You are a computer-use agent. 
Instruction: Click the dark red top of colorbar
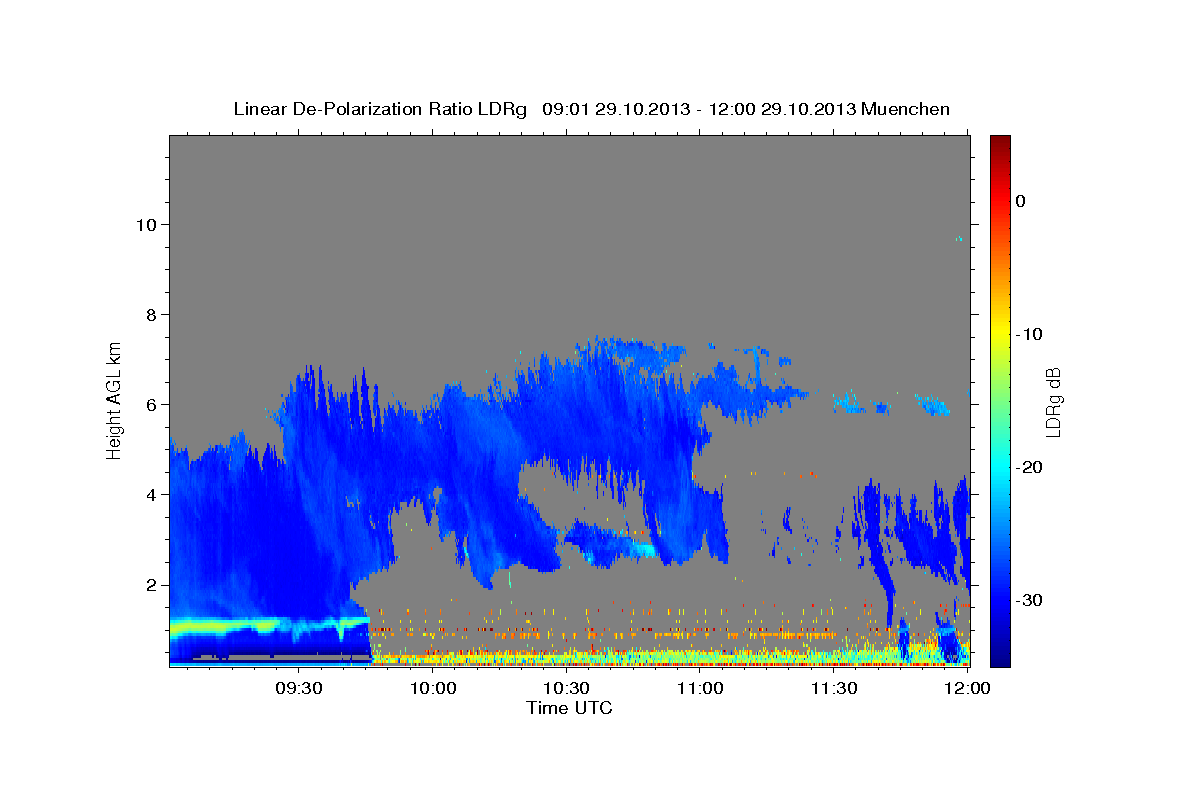click(x=1000, y=143)
